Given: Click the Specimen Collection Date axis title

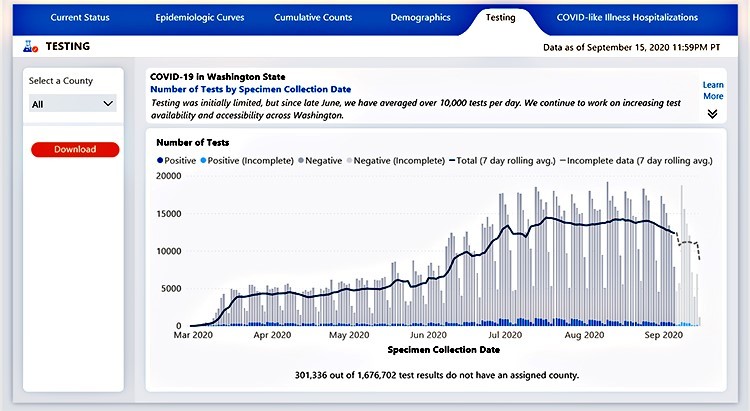Looking at the screenshot, I should tap(442, 350).
